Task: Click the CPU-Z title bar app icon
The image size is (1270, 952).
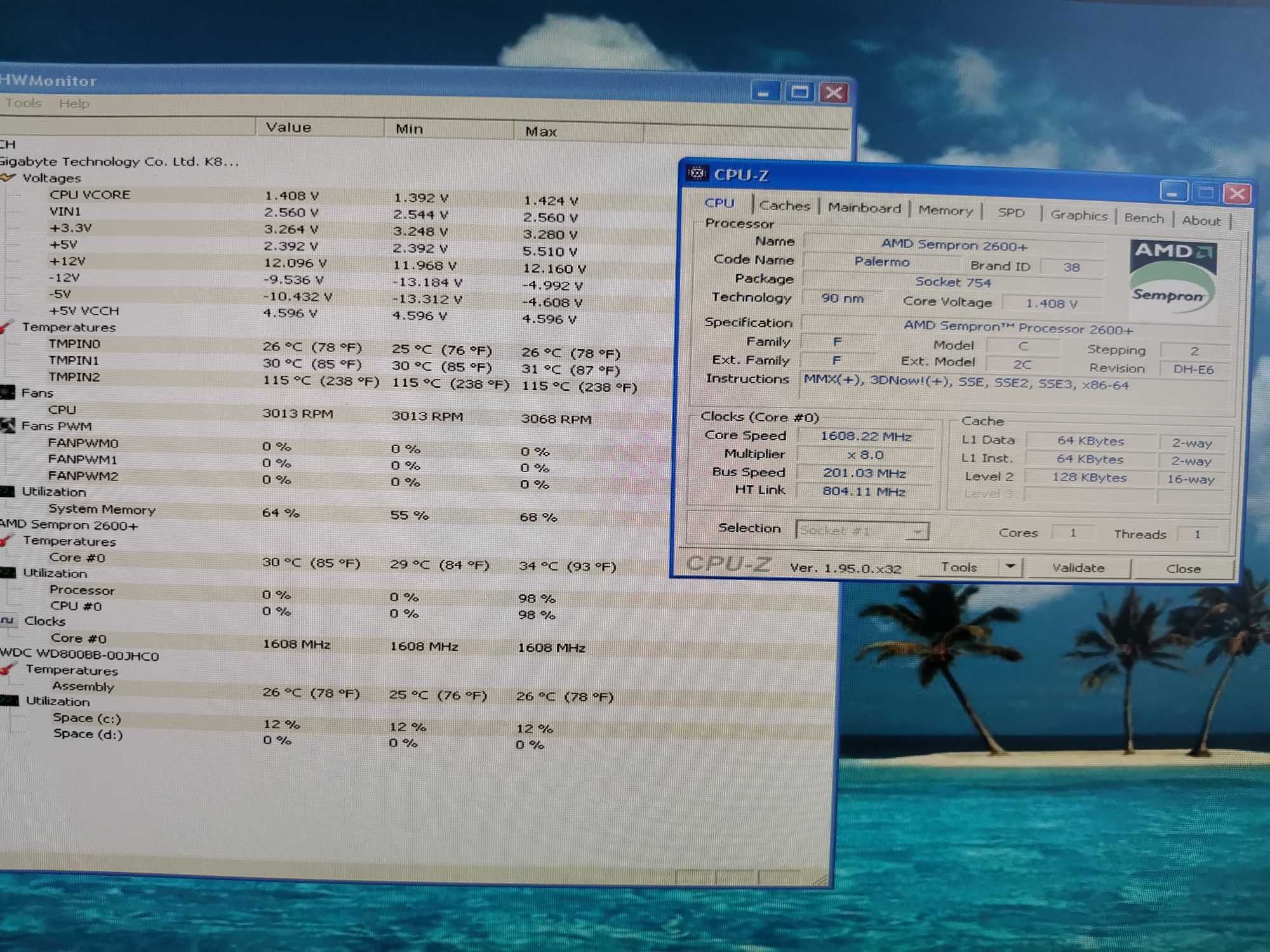Action: click(697, 173)
